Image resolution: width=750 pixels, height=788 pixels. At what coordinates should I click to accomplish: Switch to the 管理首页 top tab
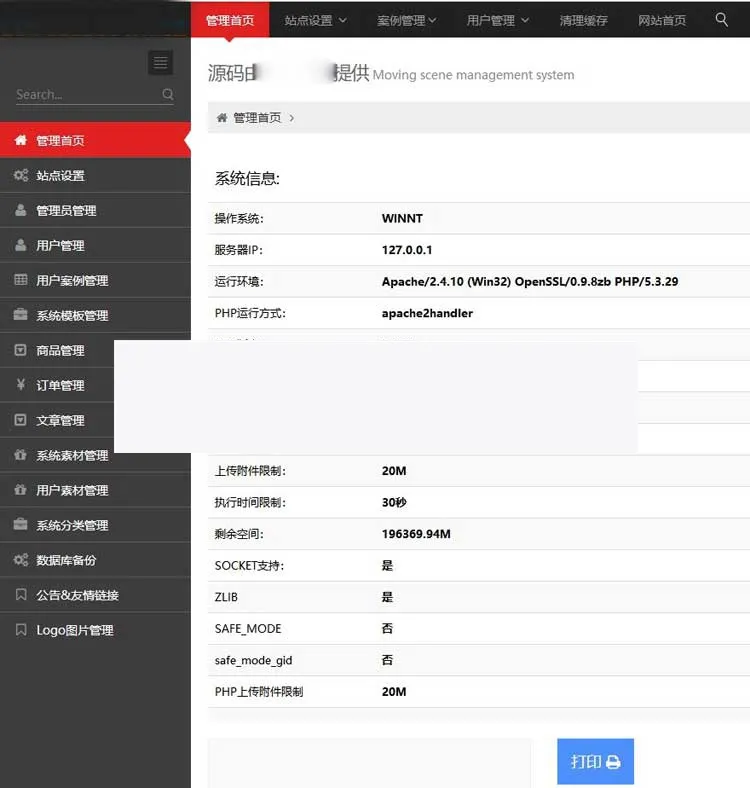[x=230, y=20]
